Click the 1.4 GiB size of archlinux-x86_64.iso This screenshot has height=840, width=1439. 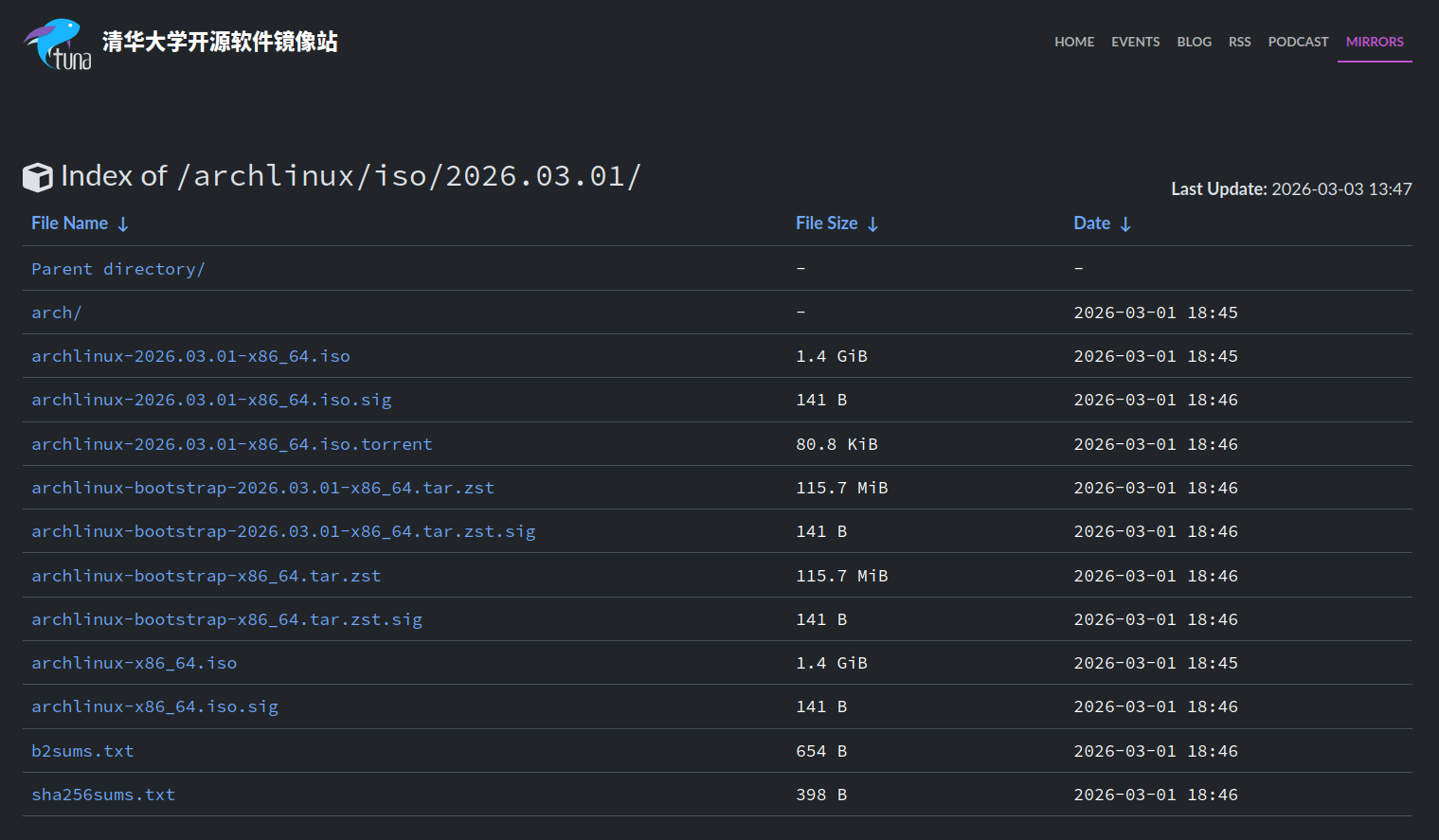coord(832,663)
